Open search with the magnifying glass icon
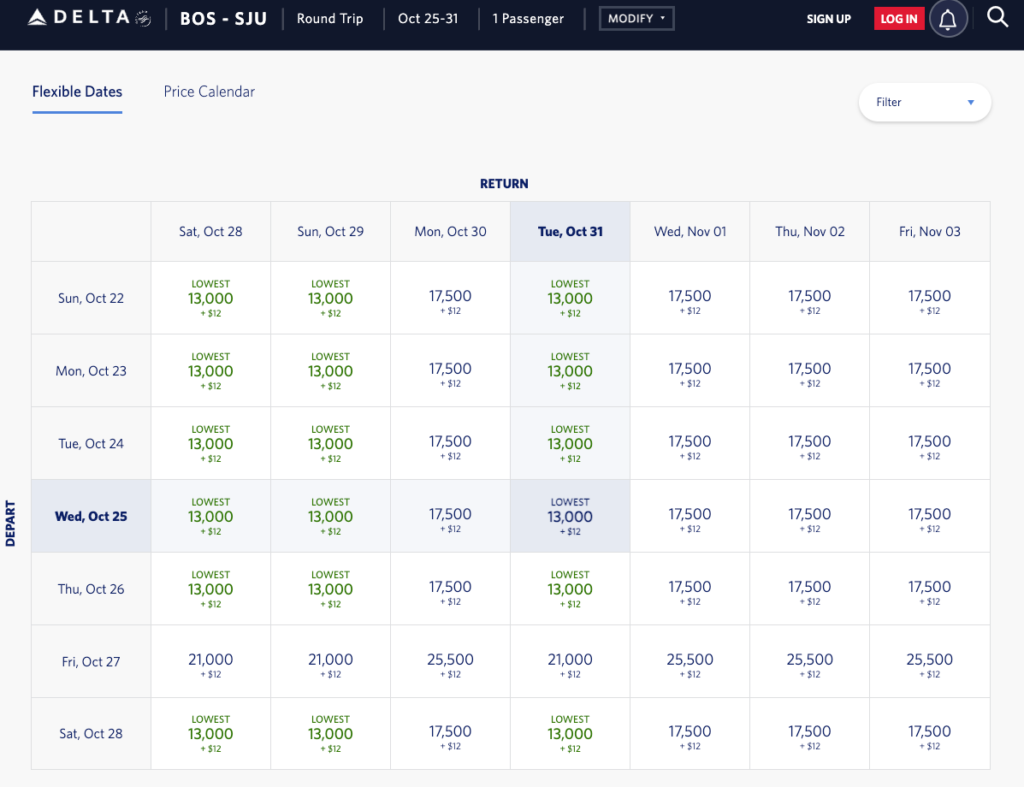Screen dimensions: 1024x787 click(x=997, y=17)
